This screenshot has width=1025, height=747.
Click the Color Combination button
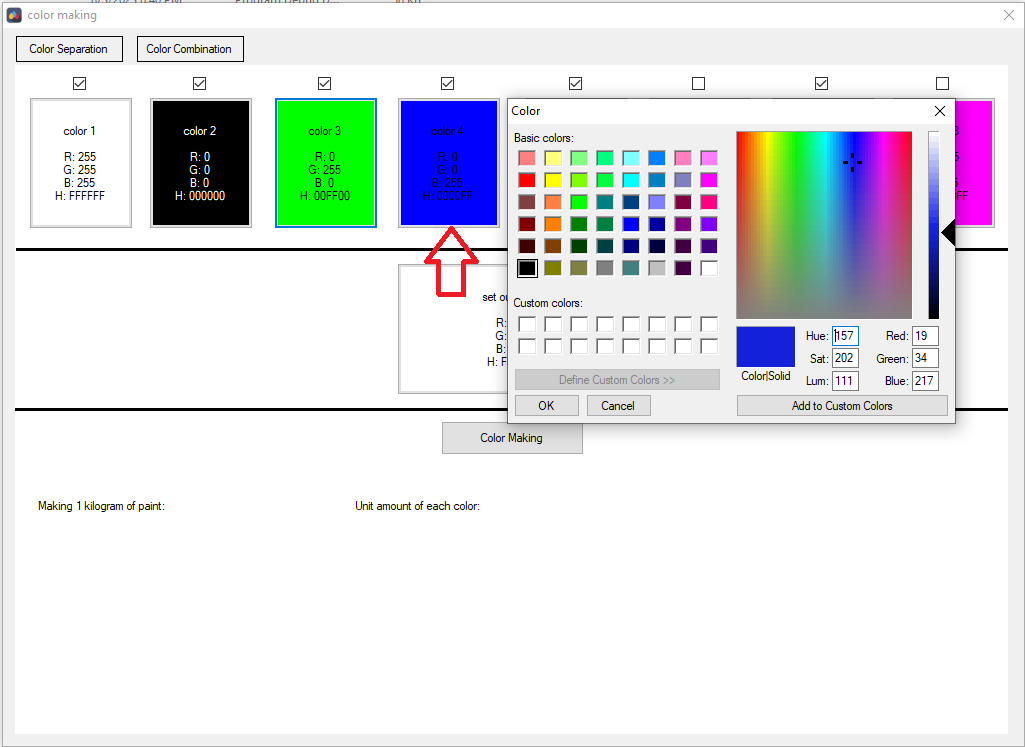coord(189,49)
